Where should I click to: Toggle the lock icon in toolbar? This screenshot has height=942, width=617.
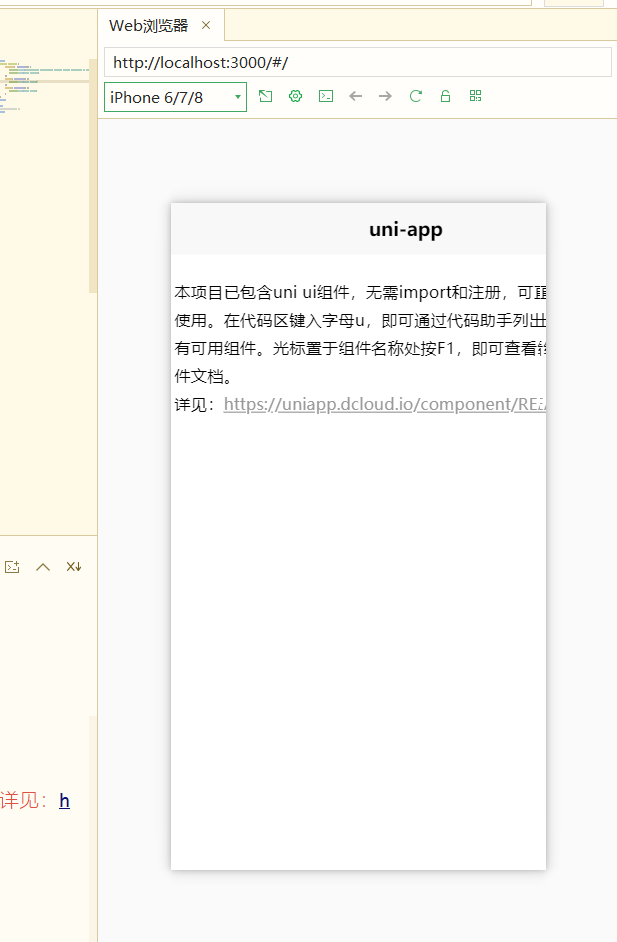445,96
